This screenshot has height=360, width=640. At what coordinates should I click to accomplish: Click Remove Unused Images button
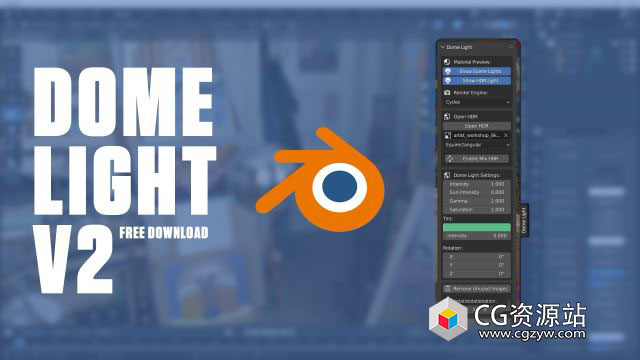pos(476,289)
